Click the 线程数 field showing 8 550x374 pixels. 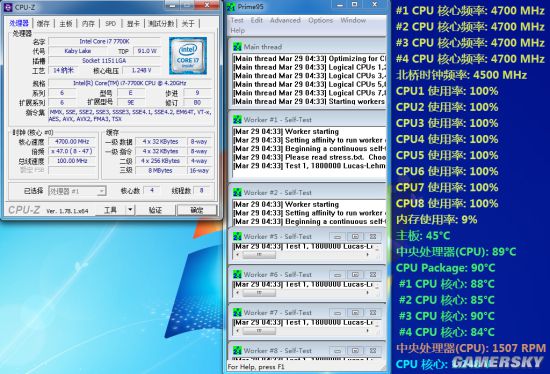(x=201, y=191)
